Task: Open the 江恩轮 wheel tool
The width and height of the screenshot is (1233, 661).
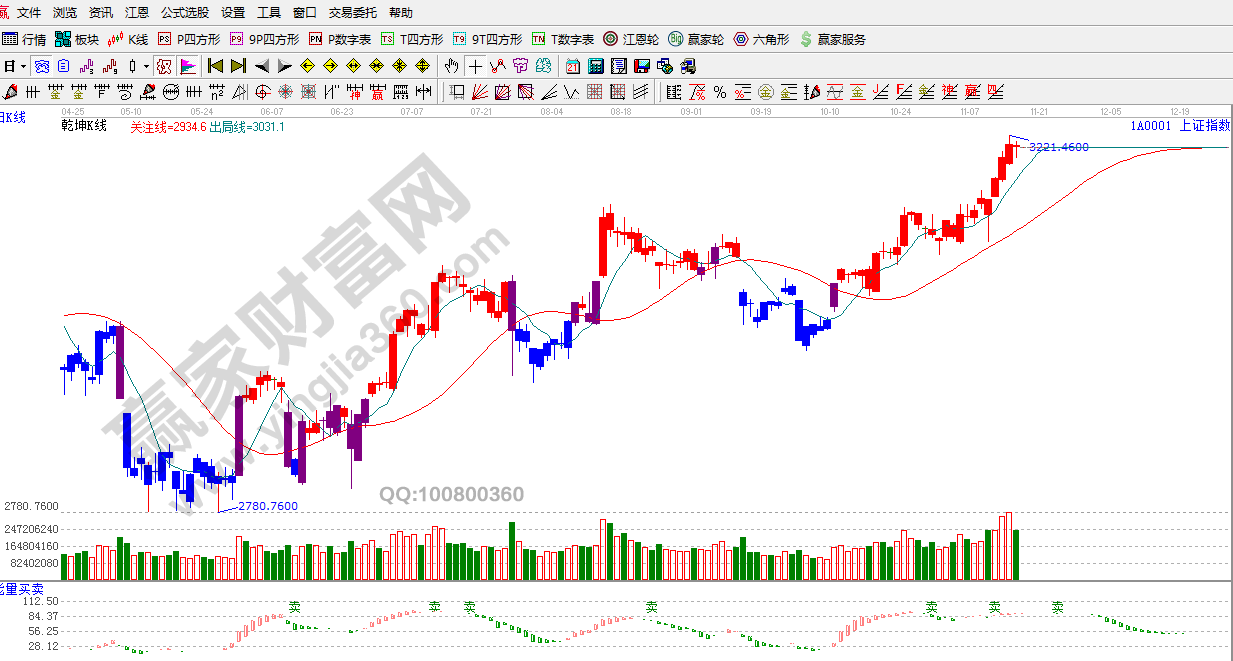Action: pyautogui.click(x=631, y=40)
